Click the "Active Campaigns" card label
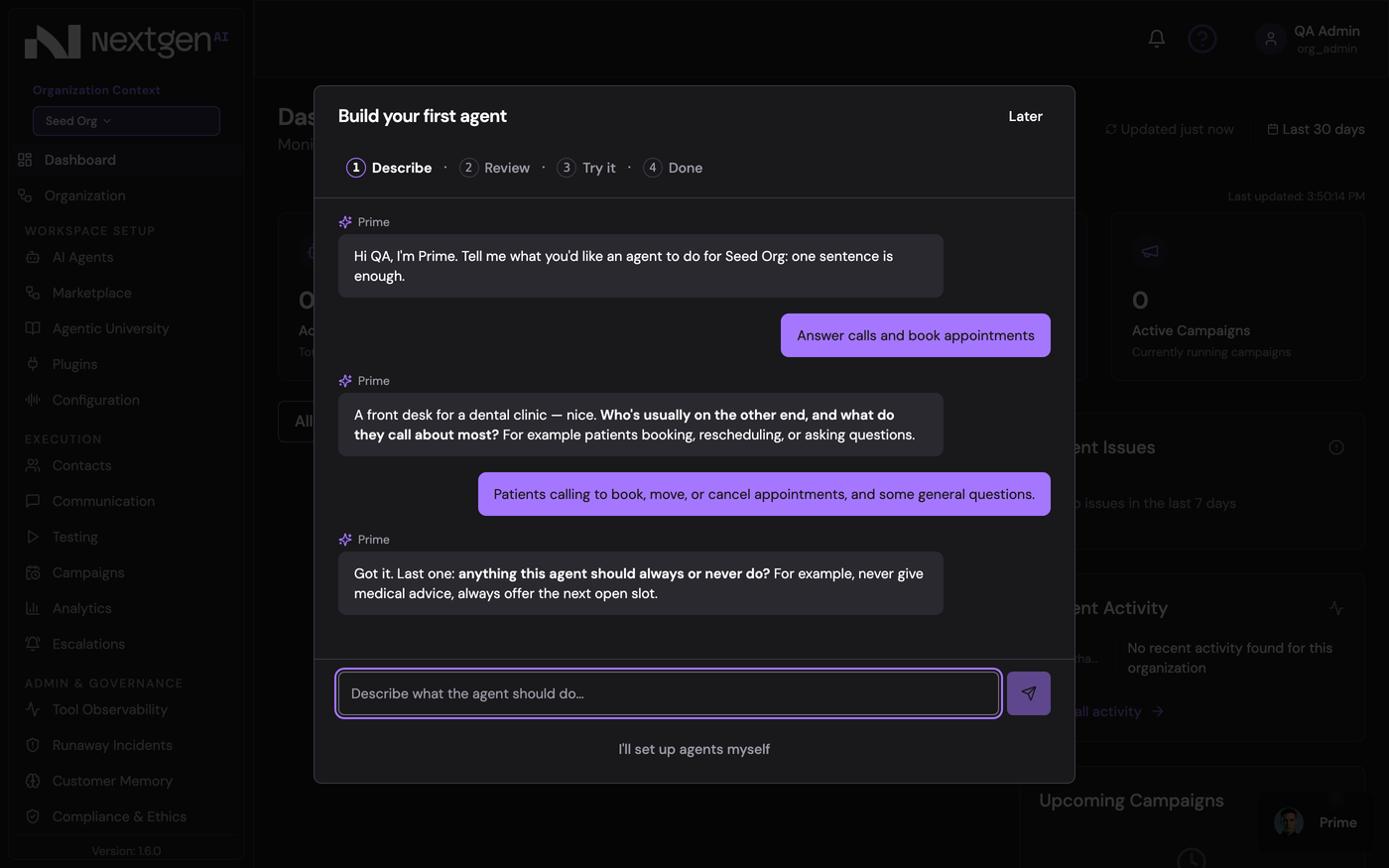 pyautogui.click(x=1191, y=330)
